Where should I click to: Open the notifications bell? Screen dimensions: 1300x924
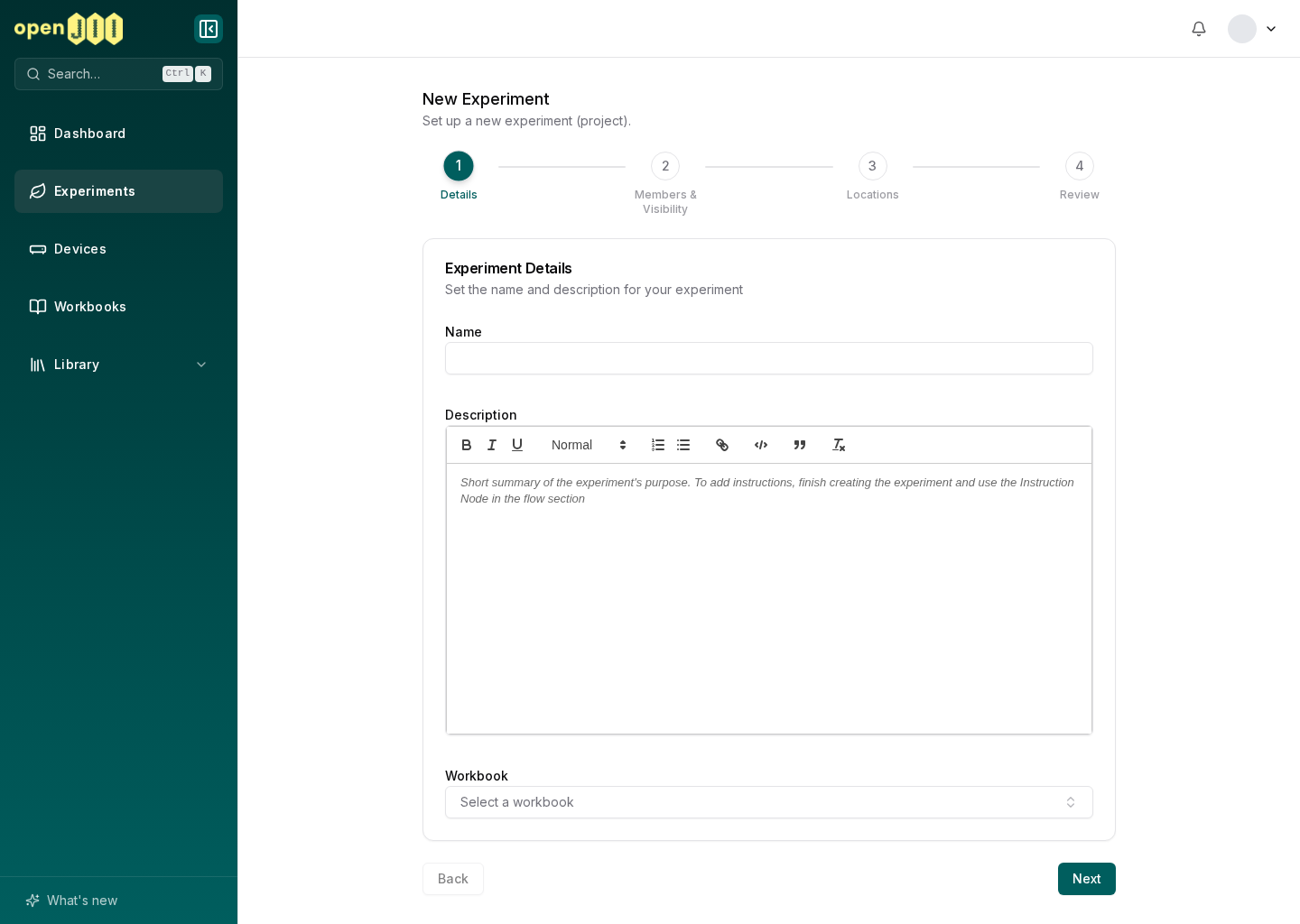(x=1199, y=29)
